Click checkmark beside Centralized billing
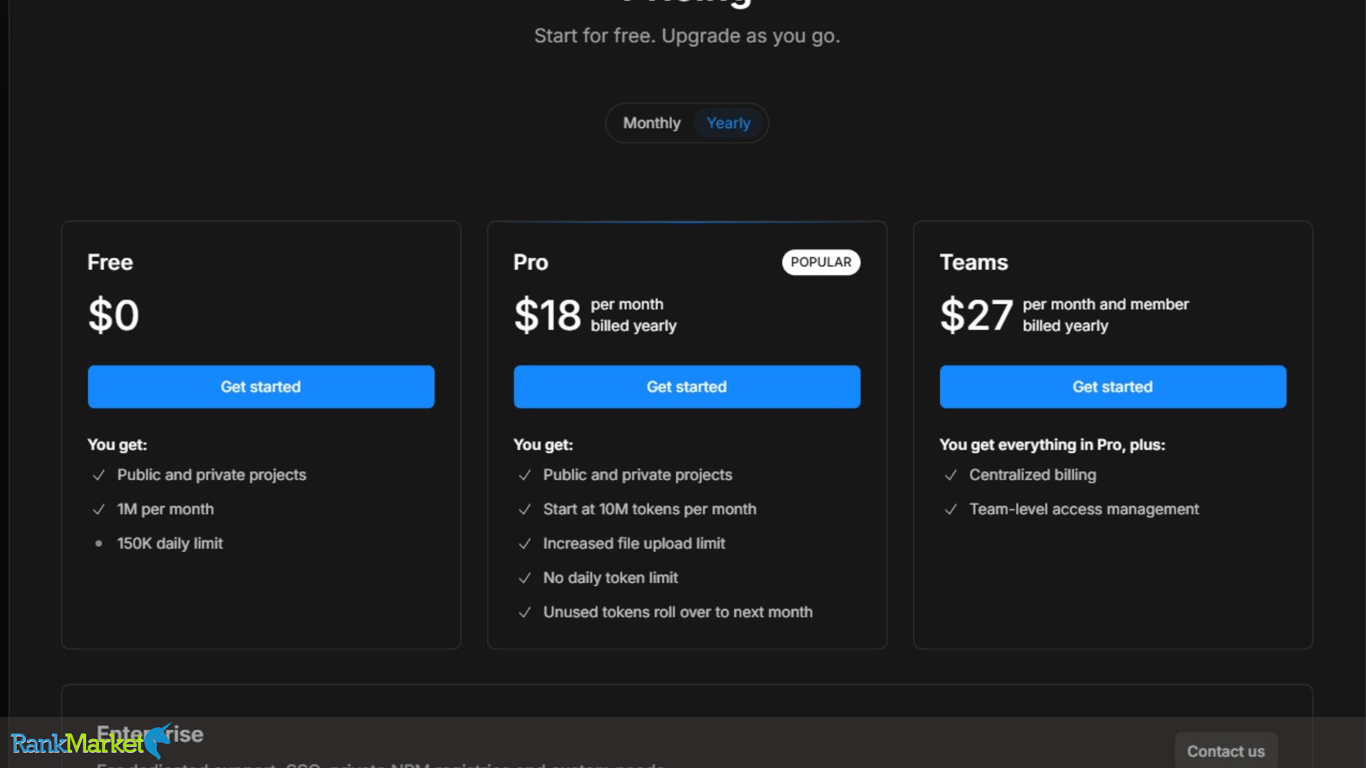The height and width of the screenshot is (768, 1366). (951, 475)
